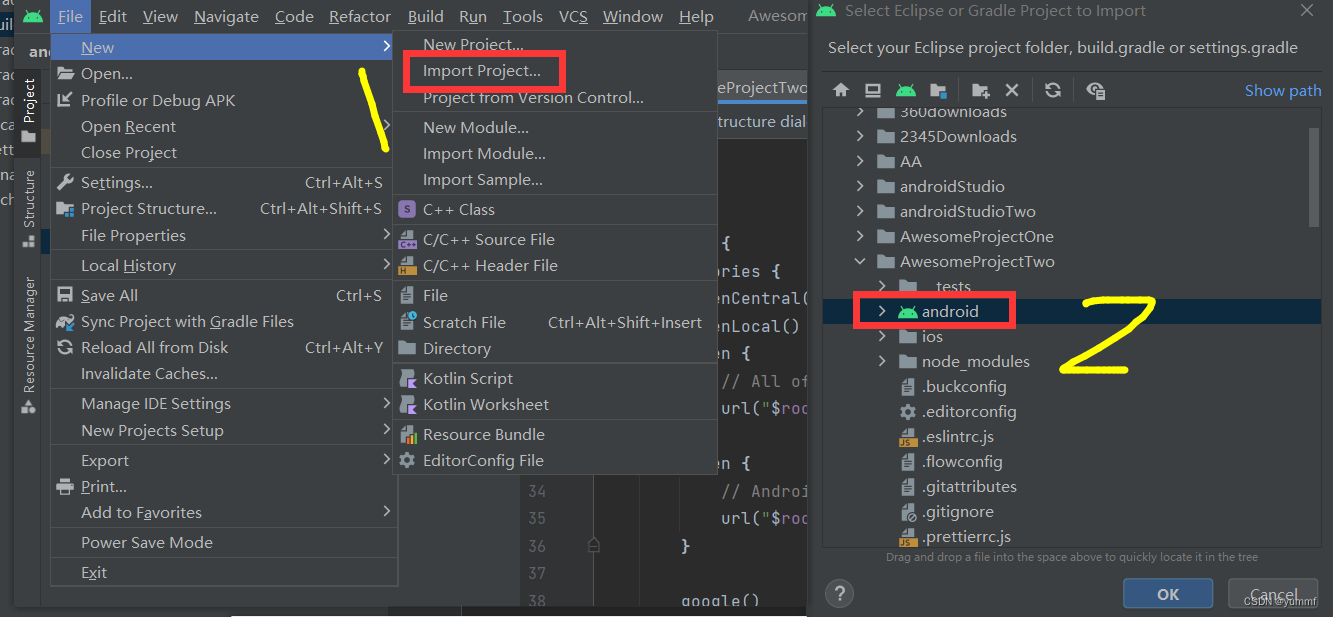This screenshot has height=617, width=1333.
Task: Click the Show path link
Action: [1282, 91]
